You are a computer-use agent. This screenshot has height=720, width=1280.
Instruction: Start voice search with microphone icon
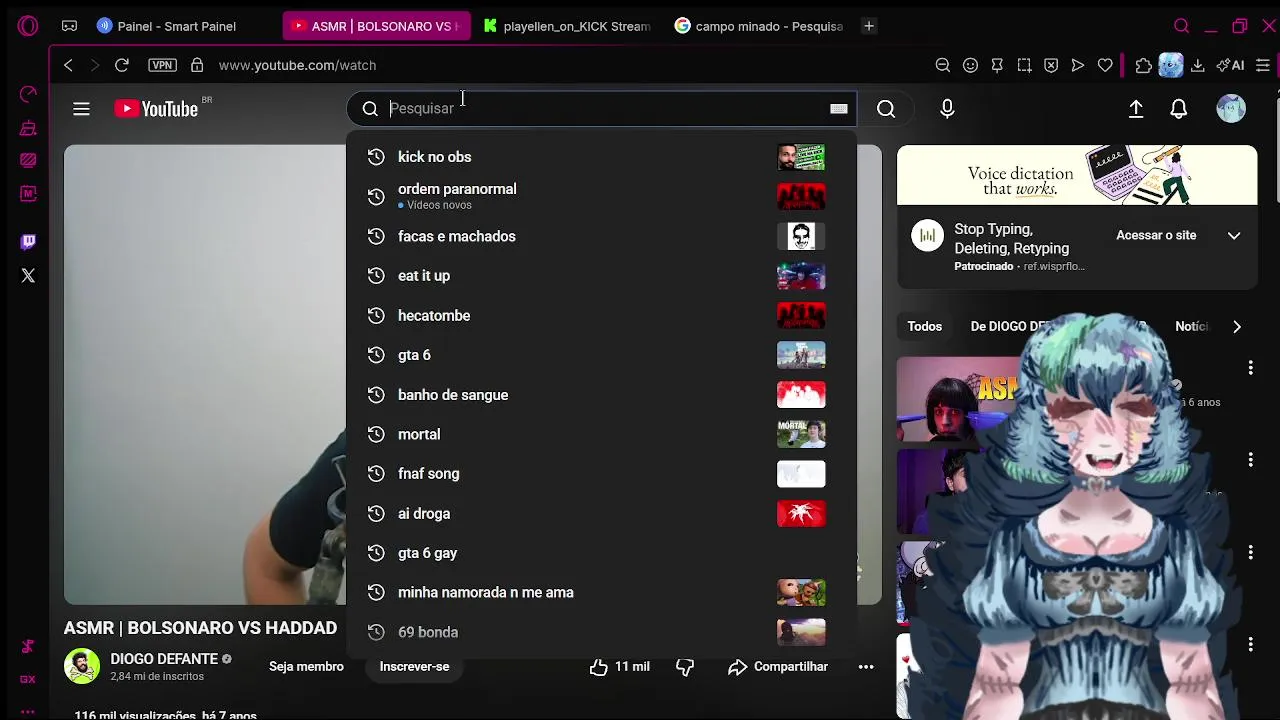pyautogui.click(x=947, y=109)
